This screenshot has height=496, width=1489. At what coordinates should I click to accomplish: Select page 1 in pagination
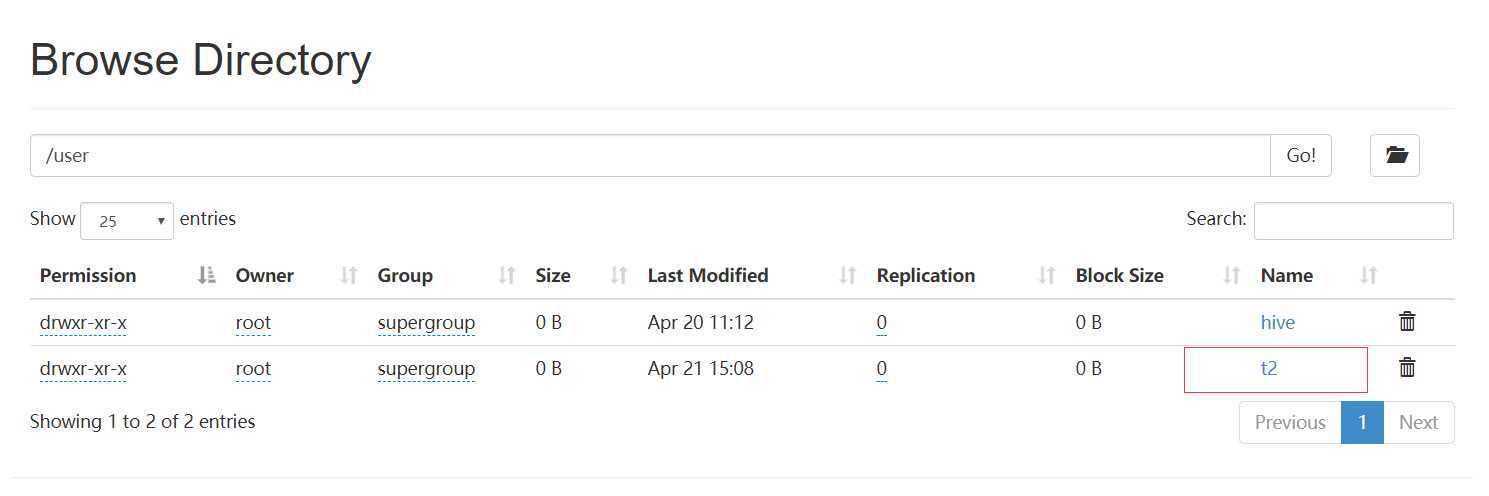1362,422
